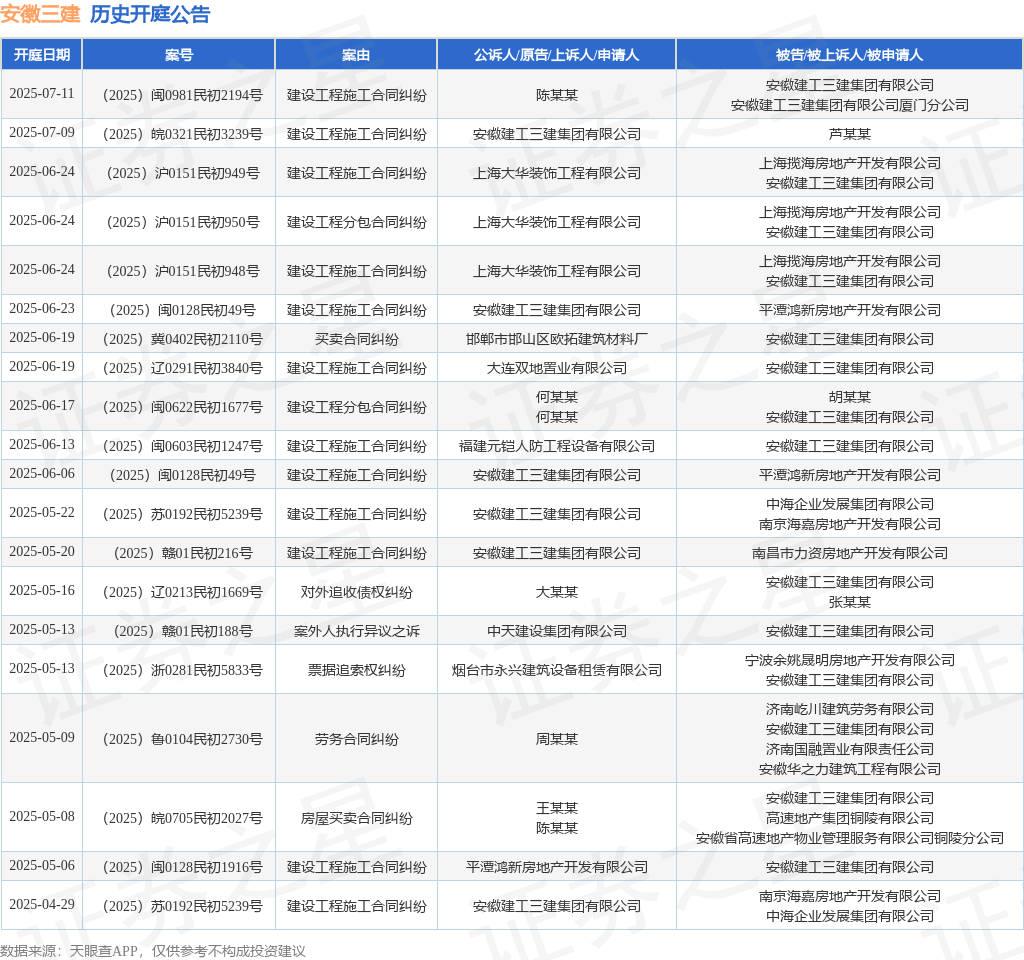Click defendant '安徽建工三建集团有限公司厦门分公司'
1024x960 pixels.
(x=850, y=105)
